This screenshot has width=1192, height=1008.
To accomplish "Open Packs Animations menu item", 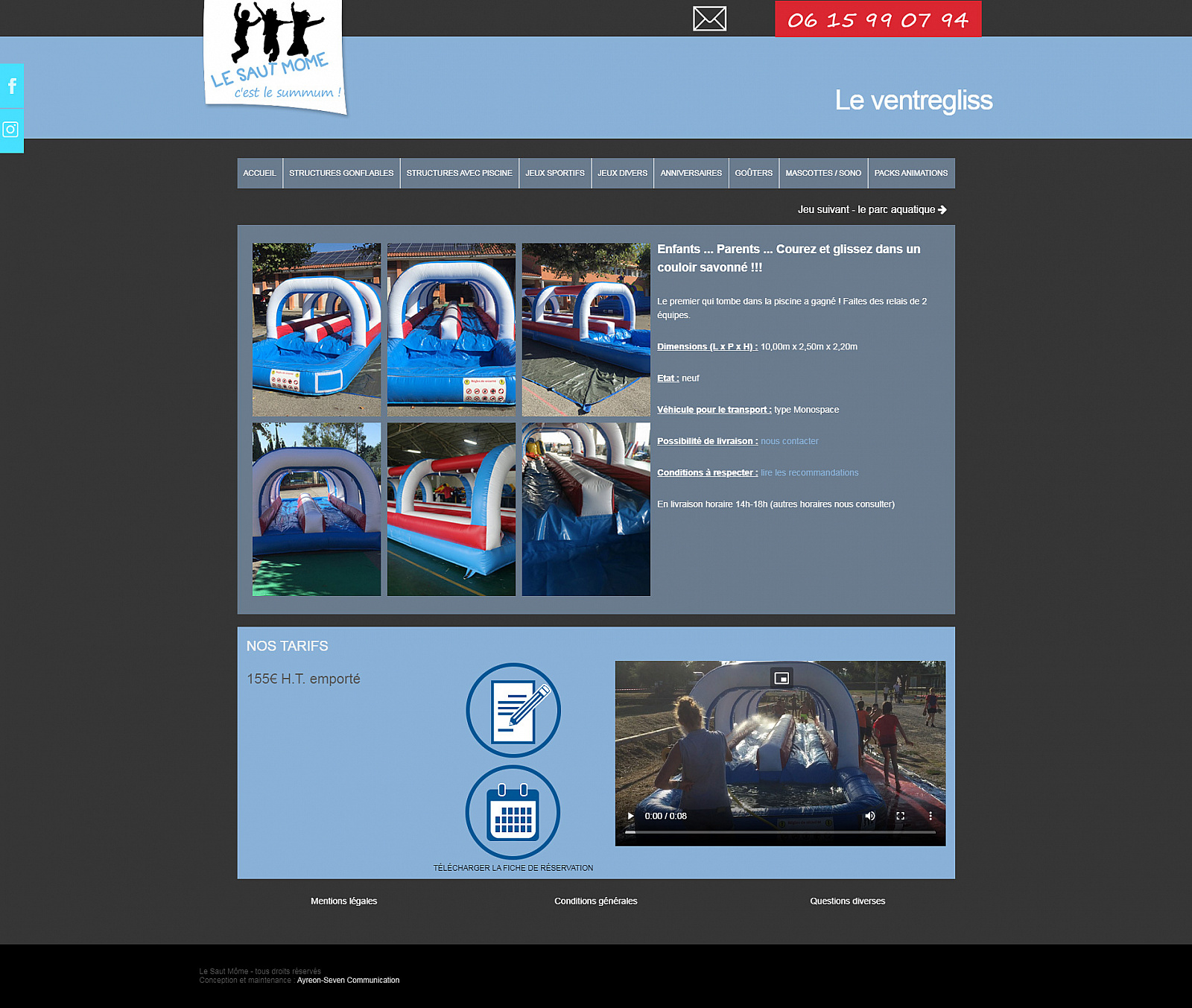I will click(x=910, y=173).
